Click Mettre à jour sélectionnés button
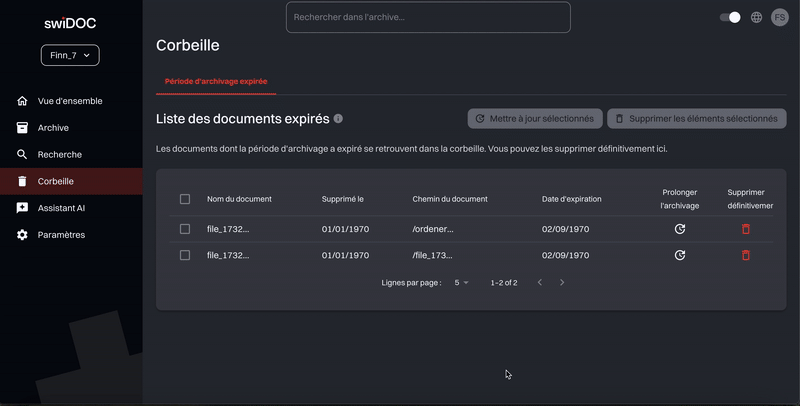 click(535, 119)
